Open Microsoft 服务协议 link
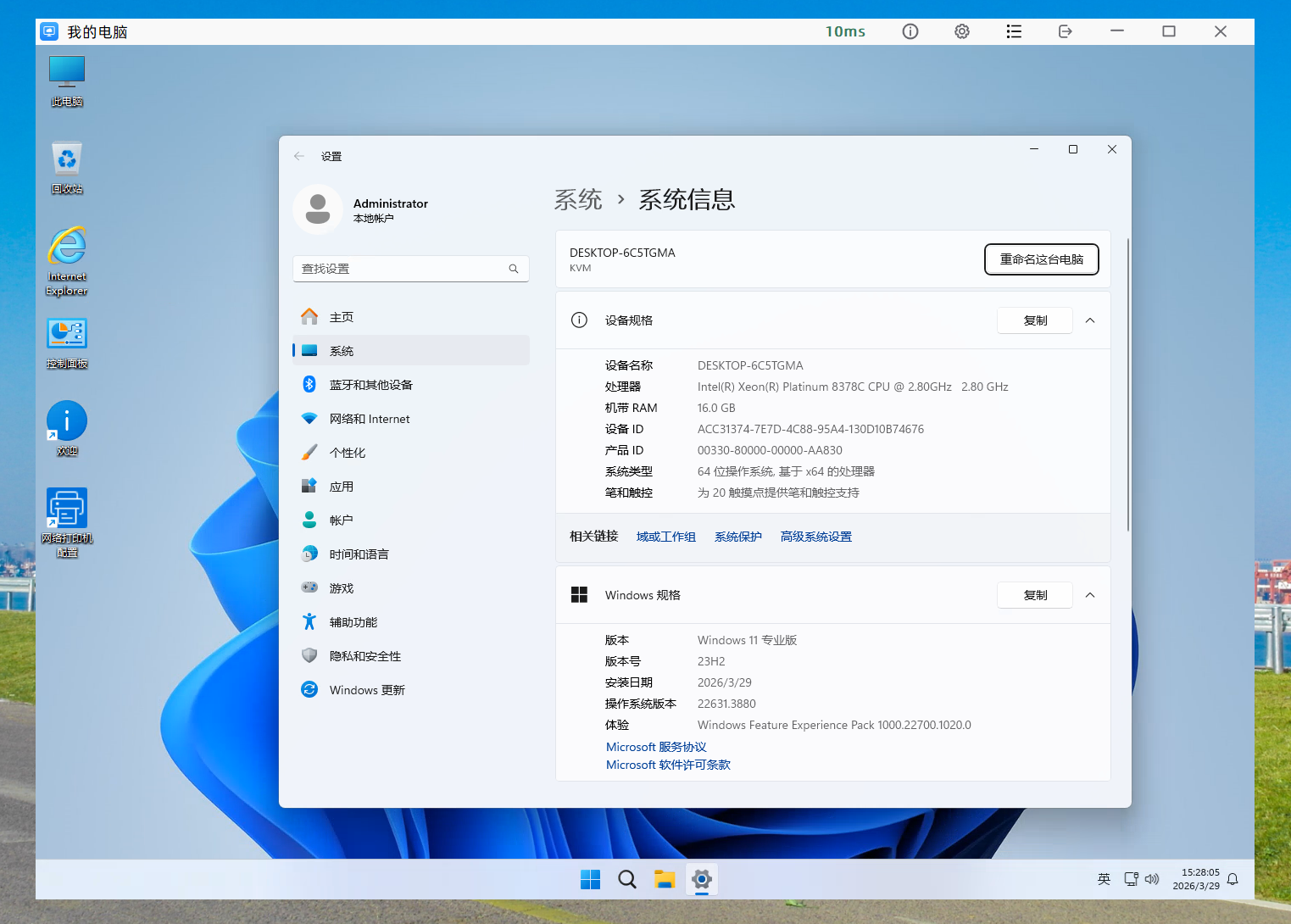Viewport: 1291px width, 924px height. pyautogui.click(x=656, y=747)
